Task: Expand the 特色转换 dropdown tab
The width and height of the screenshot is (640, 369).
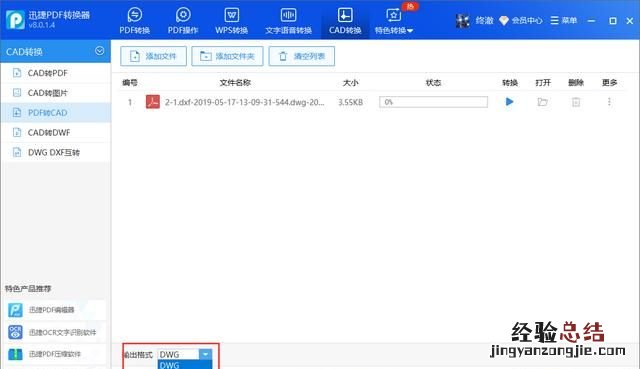Action: click(394, 20)
